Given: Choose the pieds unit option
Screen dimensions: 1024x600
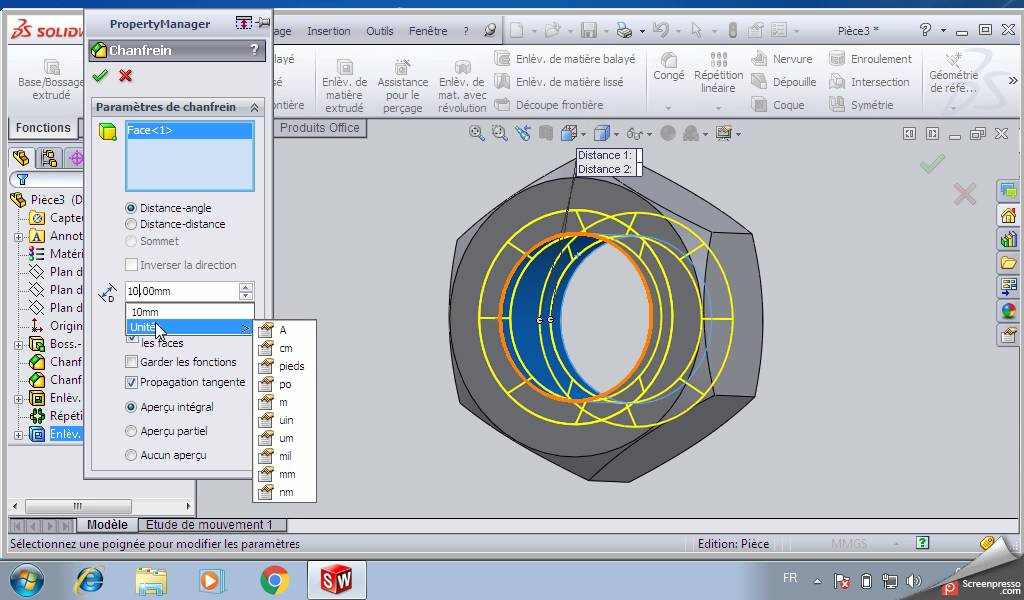Looking at the screenshot, I should [284, 366].
